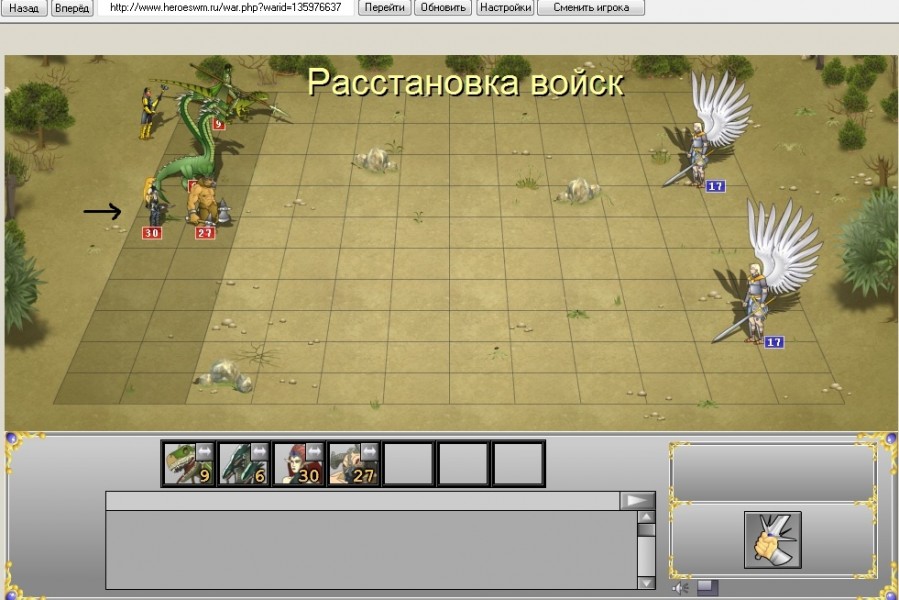This screenshot has height=600, width=899.
Task: Focus the heroeswm.ru URL address field
Action: pyautogui.click(x=225, y=7)
